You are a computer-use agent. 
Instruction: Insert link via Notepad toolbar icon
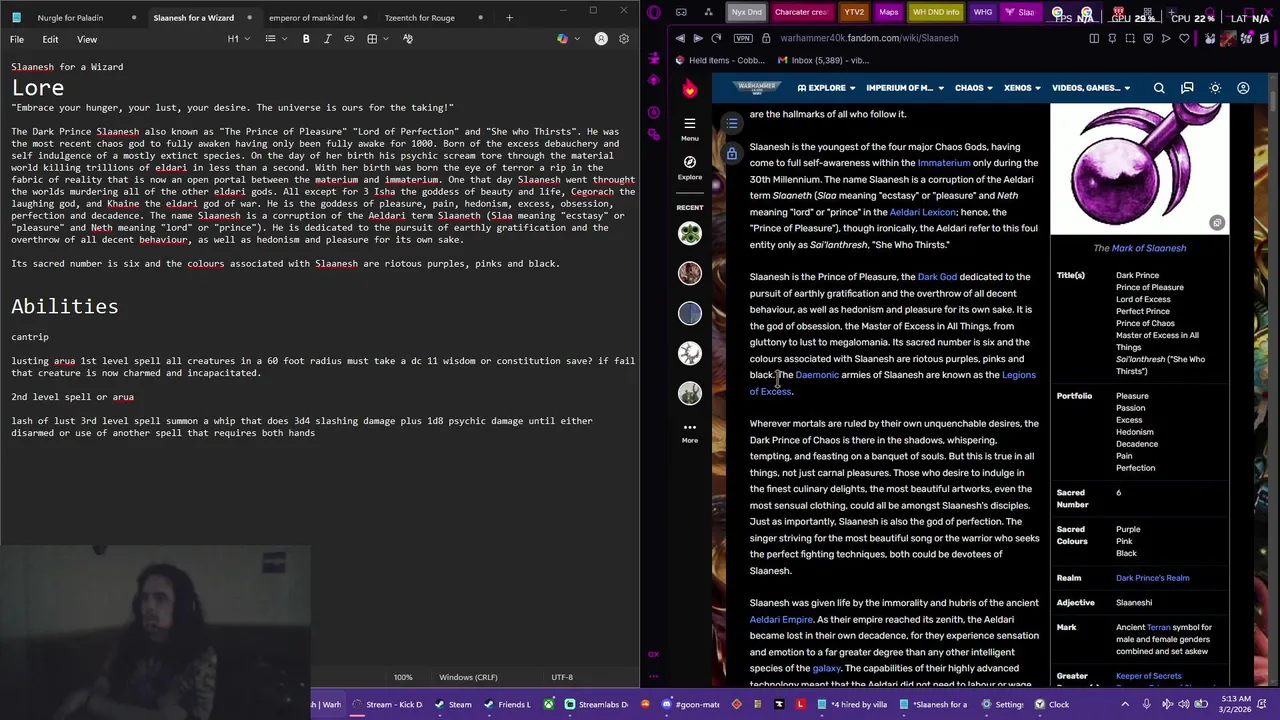tap(349, 39)
